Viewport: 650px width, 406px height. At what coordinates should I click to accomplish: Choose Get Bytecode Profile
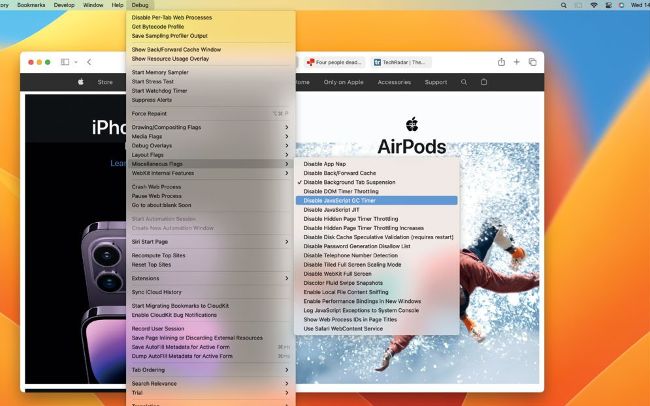click(x=211, y=27)
